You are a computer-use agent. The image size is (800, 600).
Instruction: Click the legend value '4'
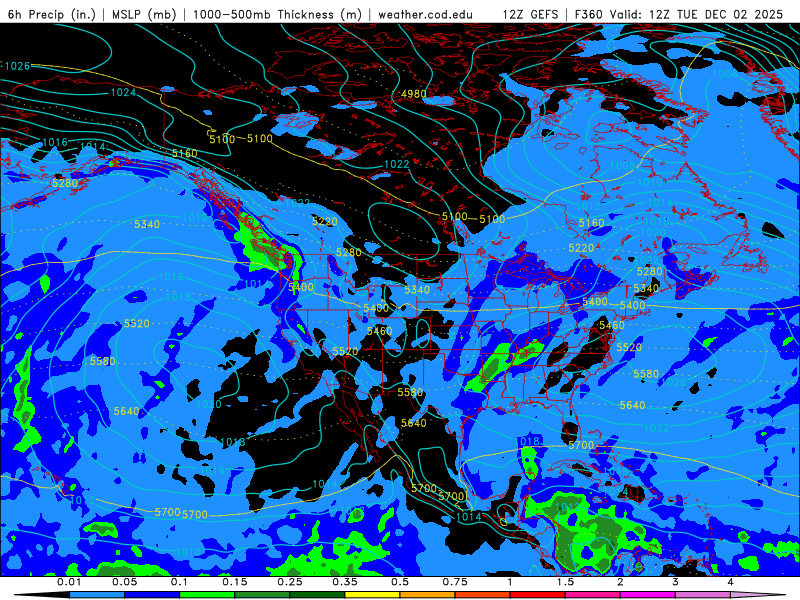tap(731, 582)
